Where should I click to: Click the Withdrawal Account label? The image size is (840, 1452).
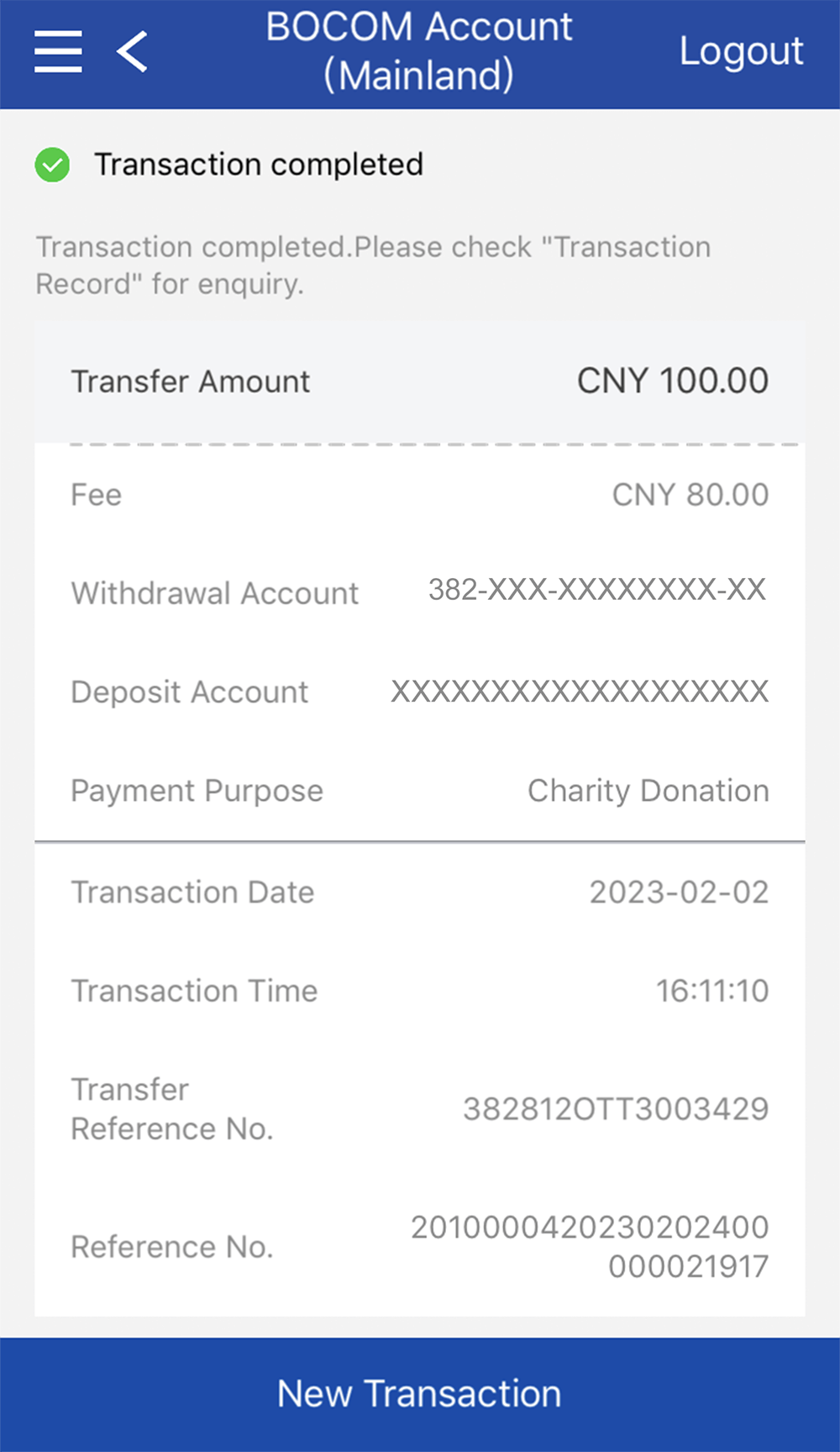tap(215, 593)
